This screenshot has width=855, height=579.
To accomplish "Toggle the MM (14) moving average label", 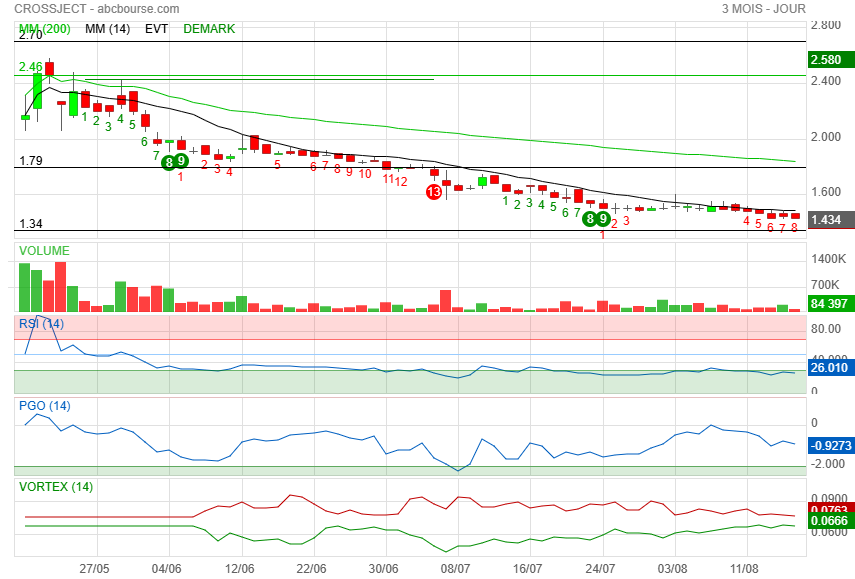I will pos(107,29).
